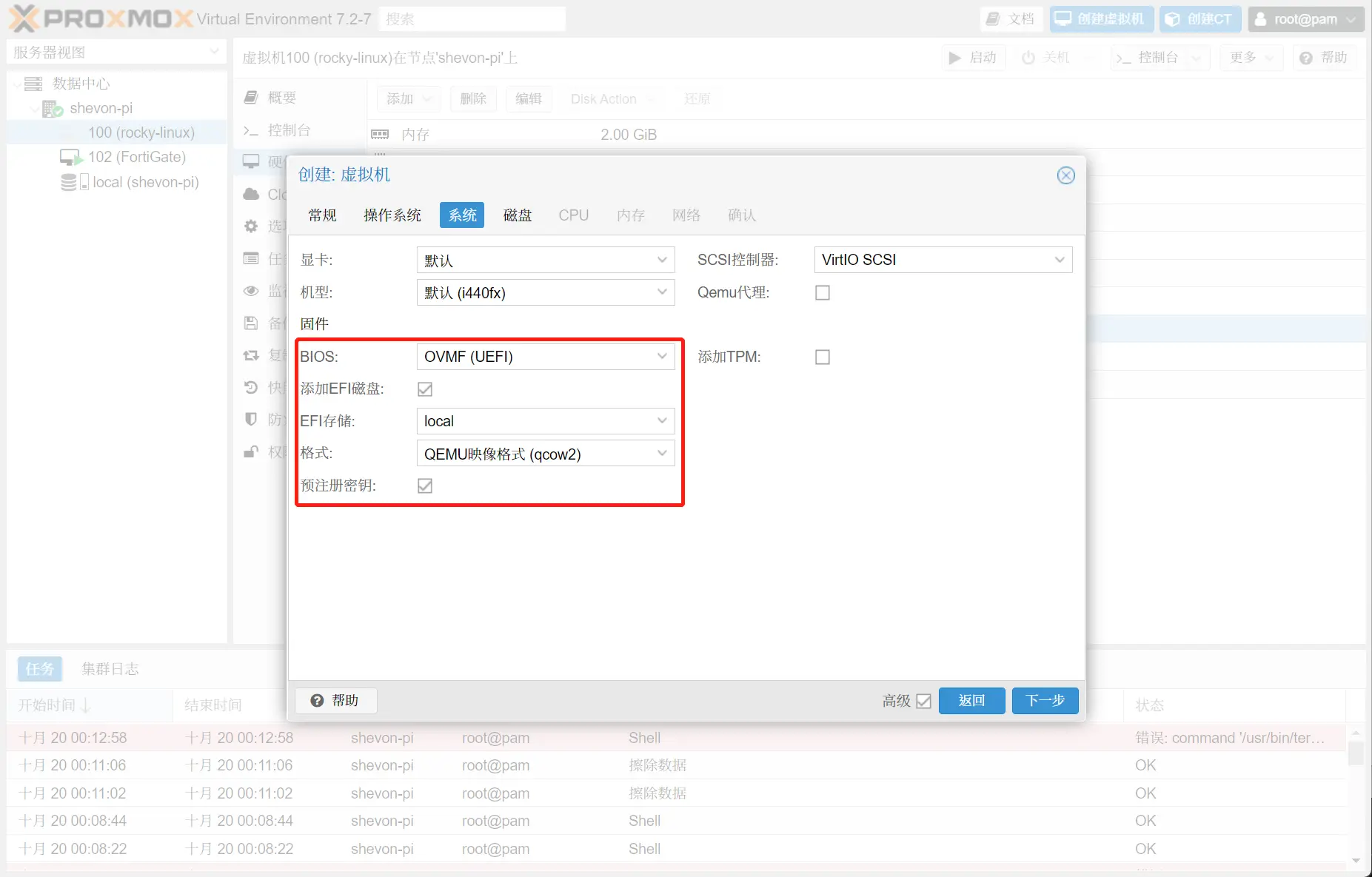Click the question mark help icon in dialog

pos(317,701)
